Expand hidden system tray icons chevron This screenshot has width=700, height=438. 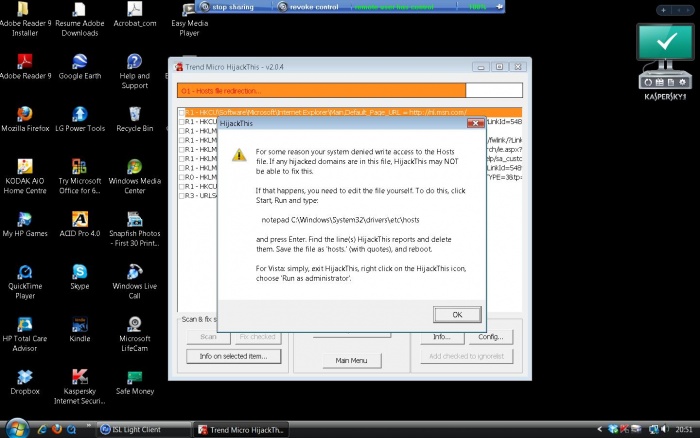[x=599, y=429]
